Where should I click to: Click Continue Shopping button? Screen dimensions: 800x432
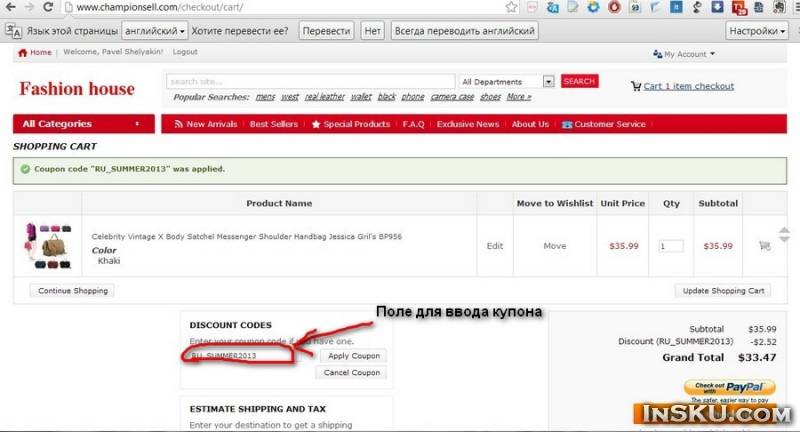(72, 291)
